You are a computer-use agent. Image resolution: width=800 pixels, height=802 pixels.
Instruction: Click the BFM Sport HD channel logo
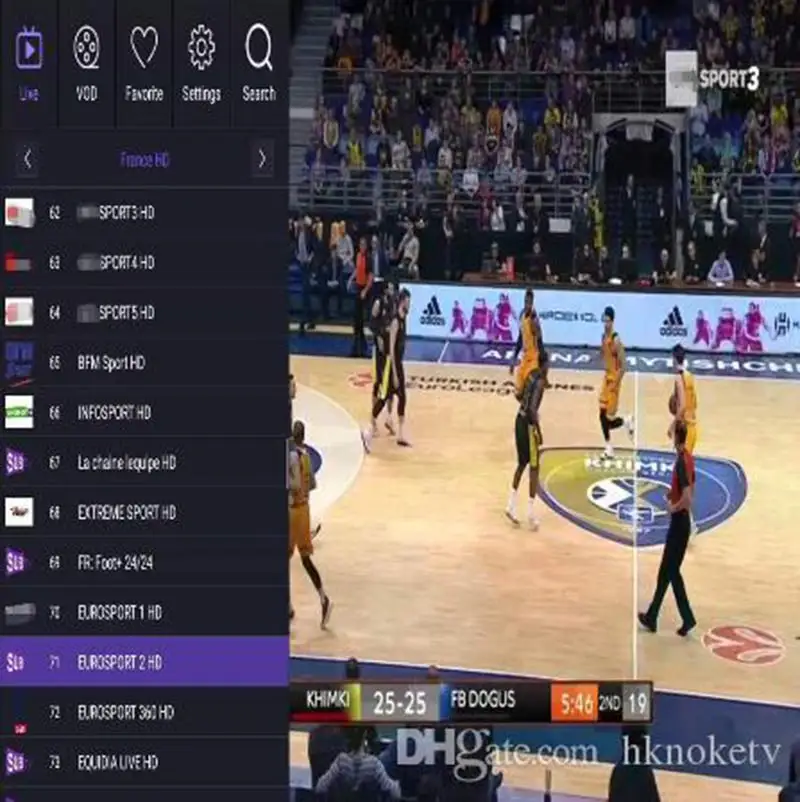coord(19,362)
